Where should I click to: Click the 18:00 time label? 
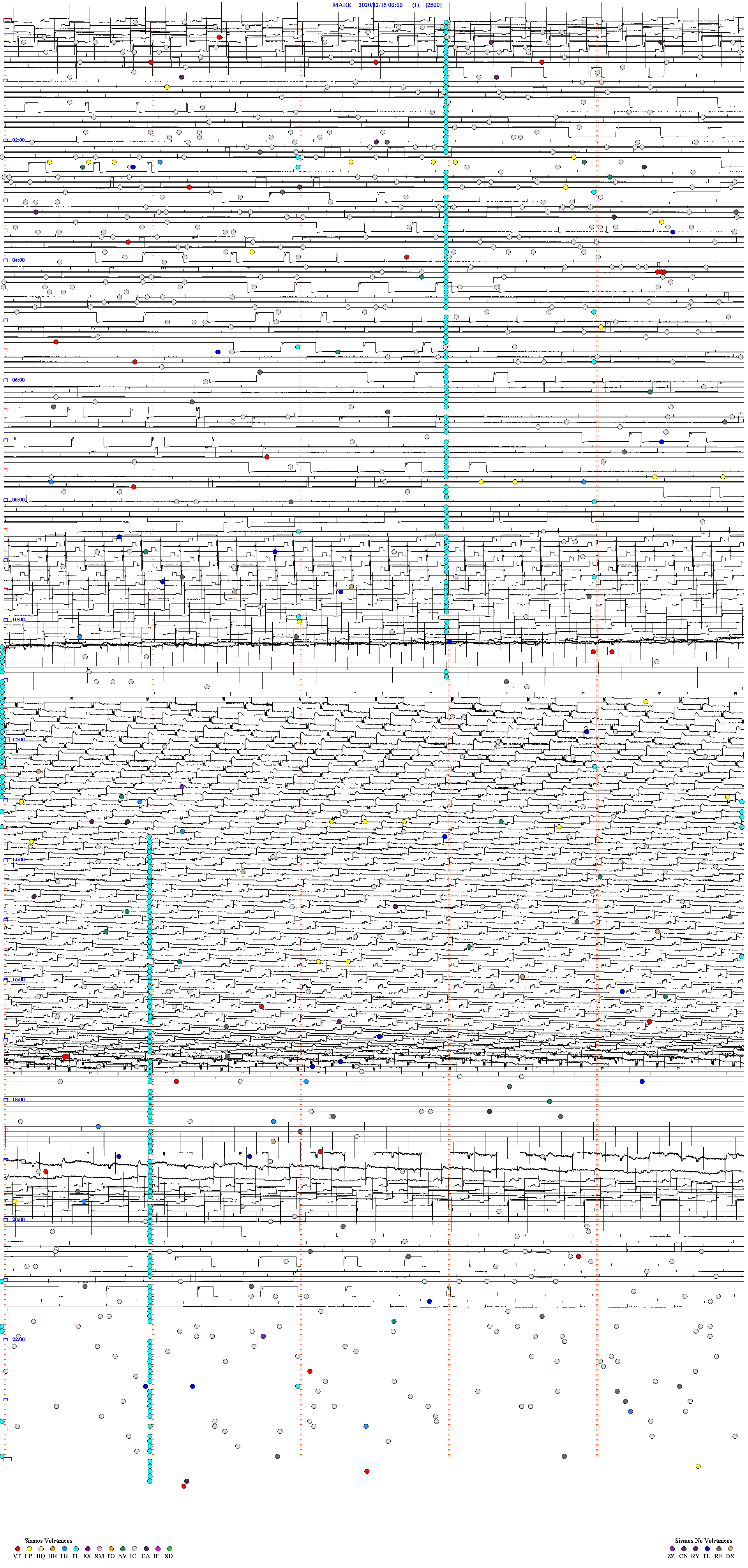coord(18,1099)
